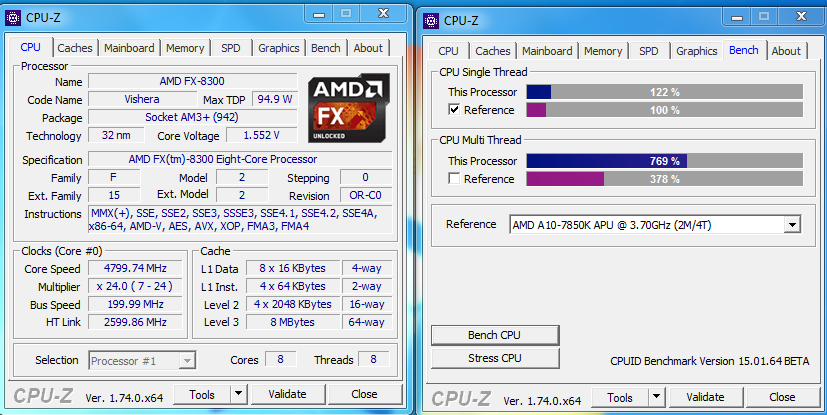Open the Reference processor dropdown list
The width and height of the screenshot is (827, 415).
792,225
